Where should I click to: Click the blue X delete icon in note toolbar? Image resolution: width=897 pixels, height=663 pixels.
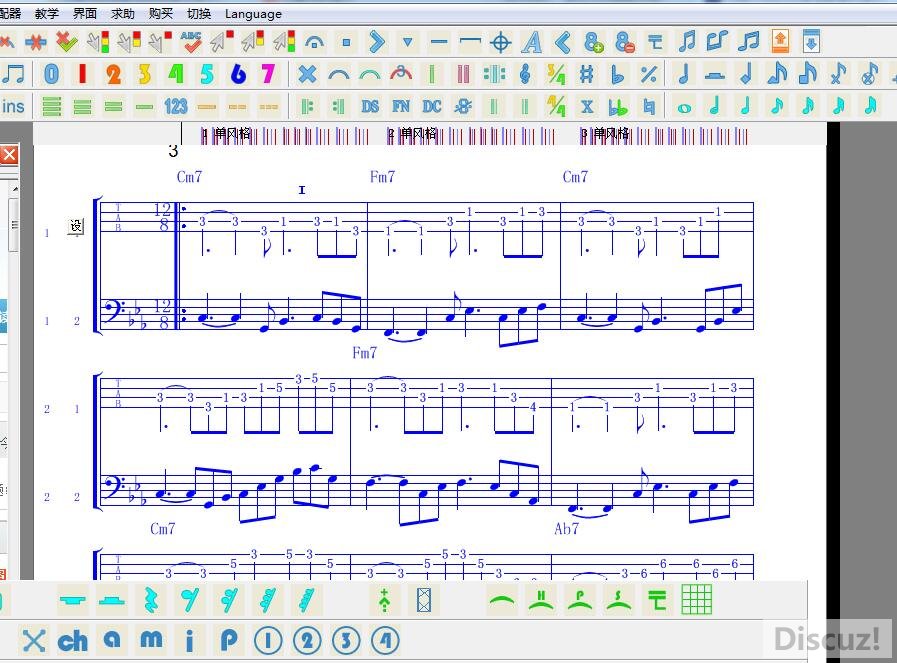coord(307,74)
